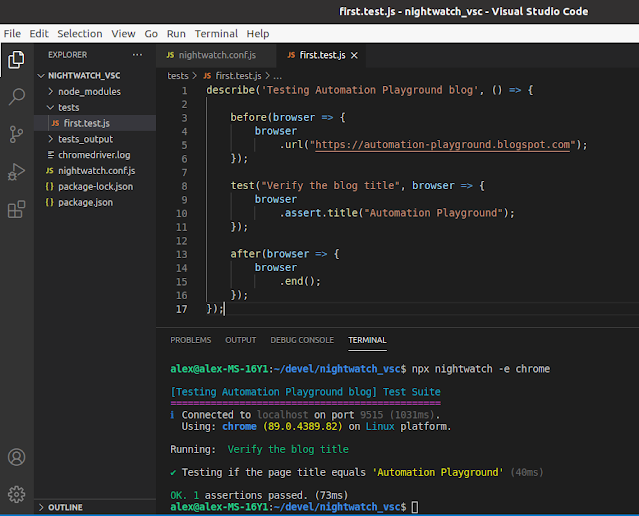Click JS icon on nightwatch.conf.js tab
Image resolution: width=639 pixels, height=516 pixels.
(x=170, y=55)
